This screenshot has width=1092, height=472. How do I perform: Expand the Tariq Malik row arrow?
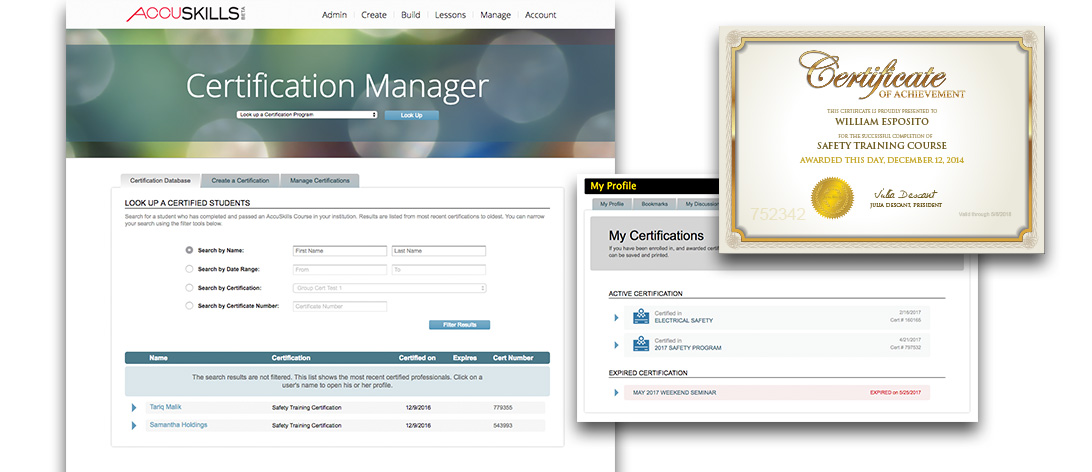point(133,408)
